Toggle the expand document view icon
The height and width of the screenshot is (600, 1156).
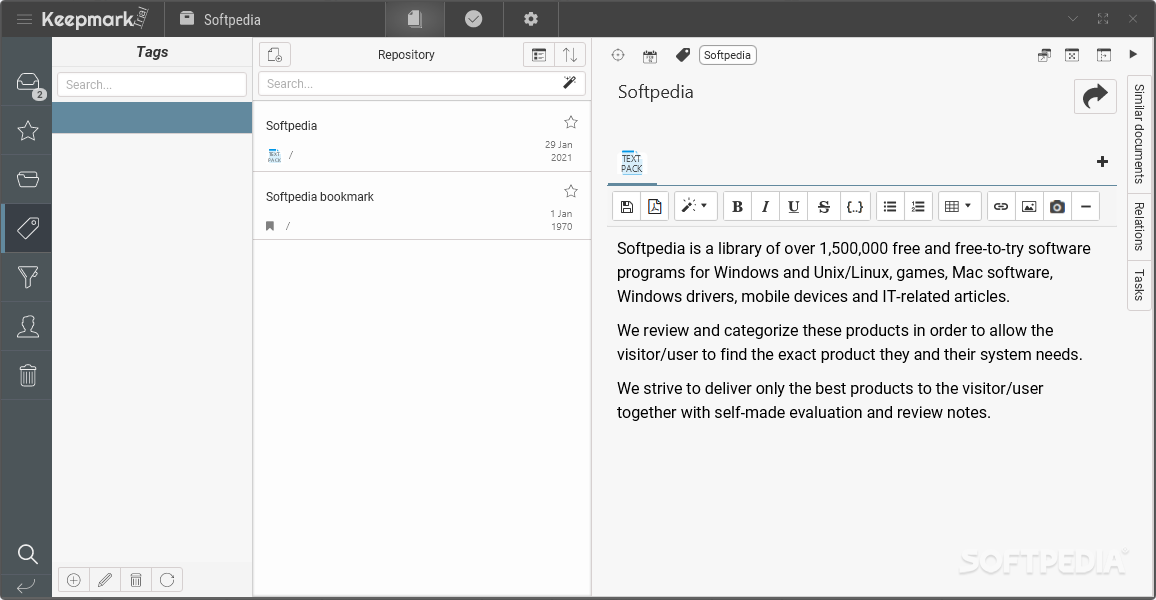coord(1072,55)
